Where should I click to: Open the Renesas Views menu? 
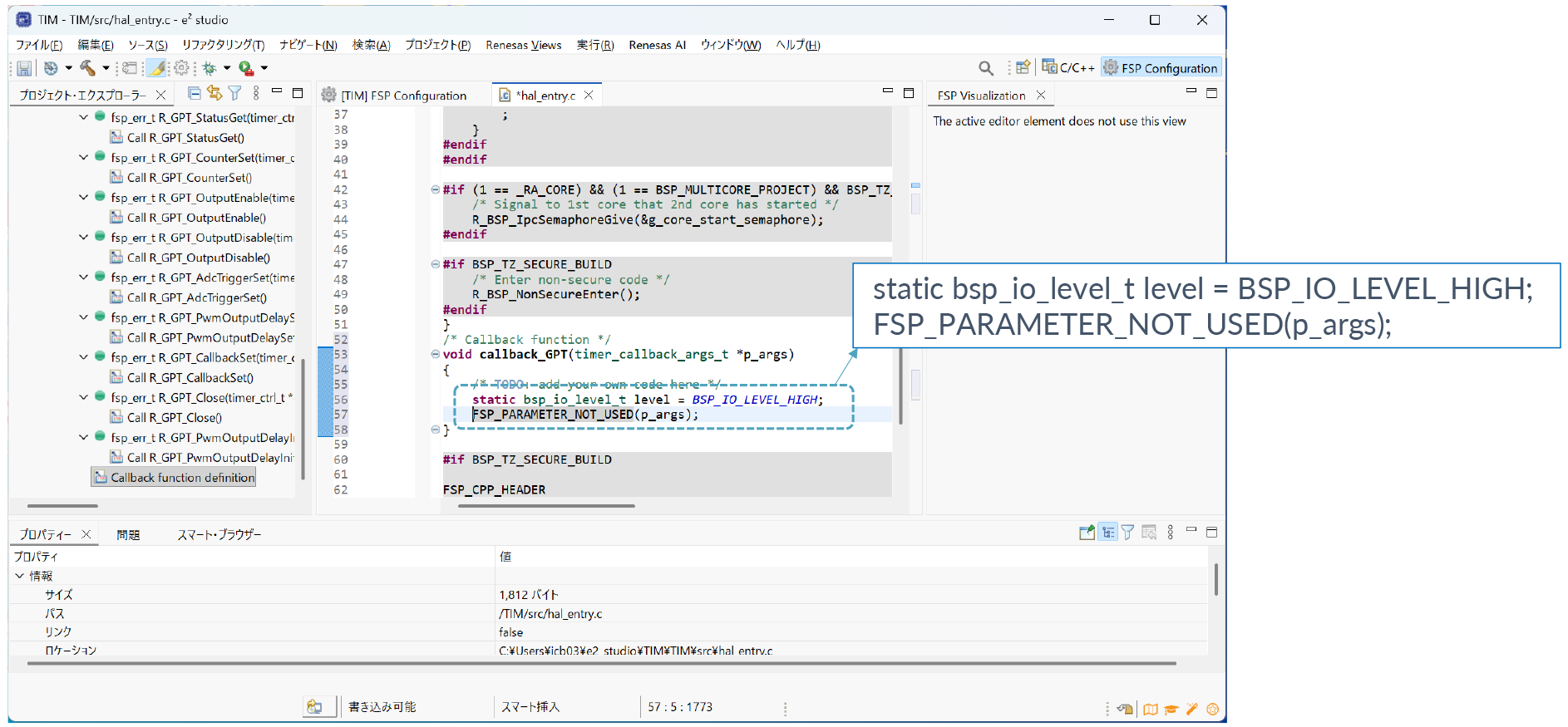(523, 45)
